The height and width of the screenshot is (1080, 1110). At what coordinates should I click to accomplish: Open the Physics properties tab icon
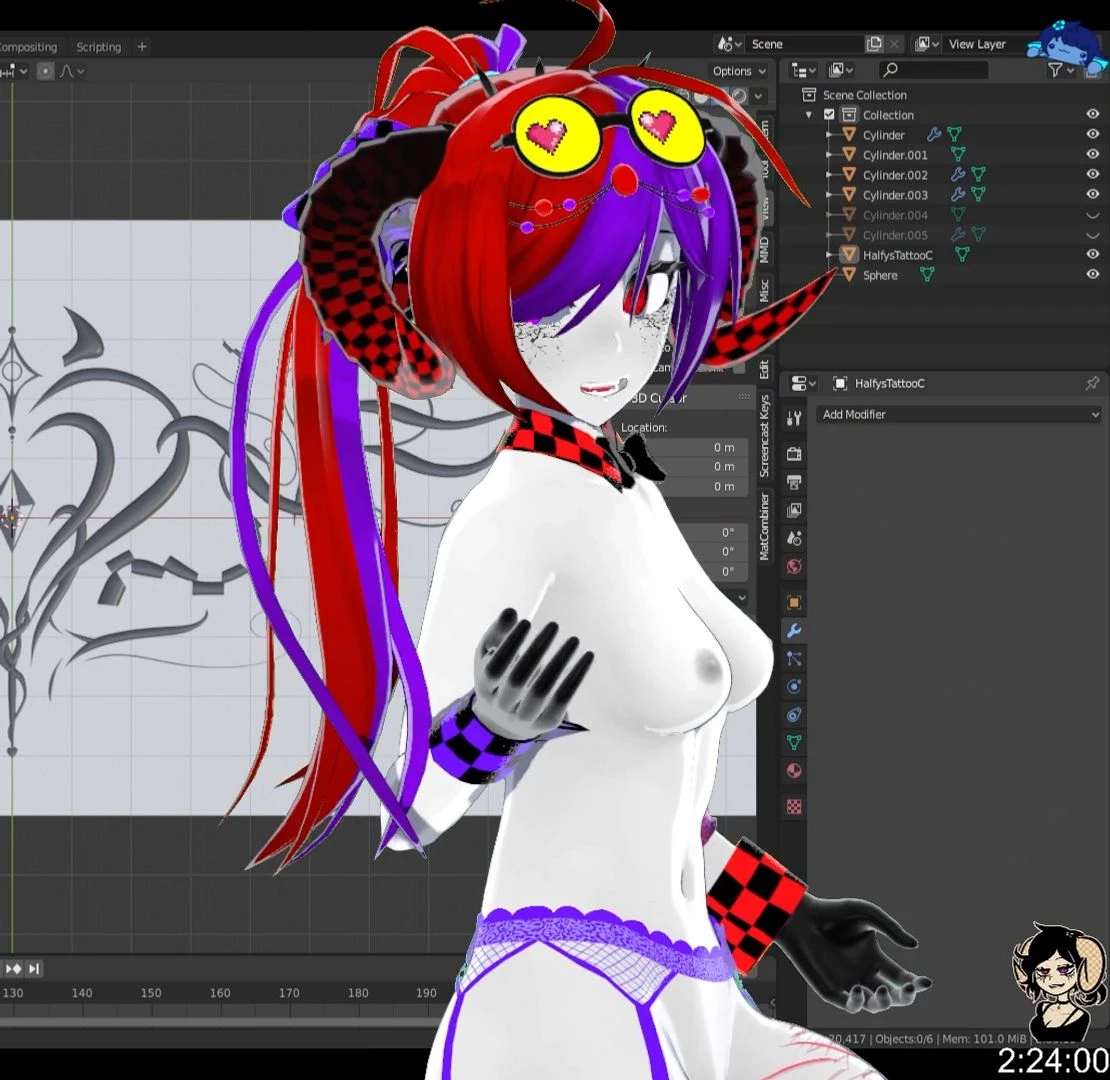pyautogui.click(x=794, y=687)
